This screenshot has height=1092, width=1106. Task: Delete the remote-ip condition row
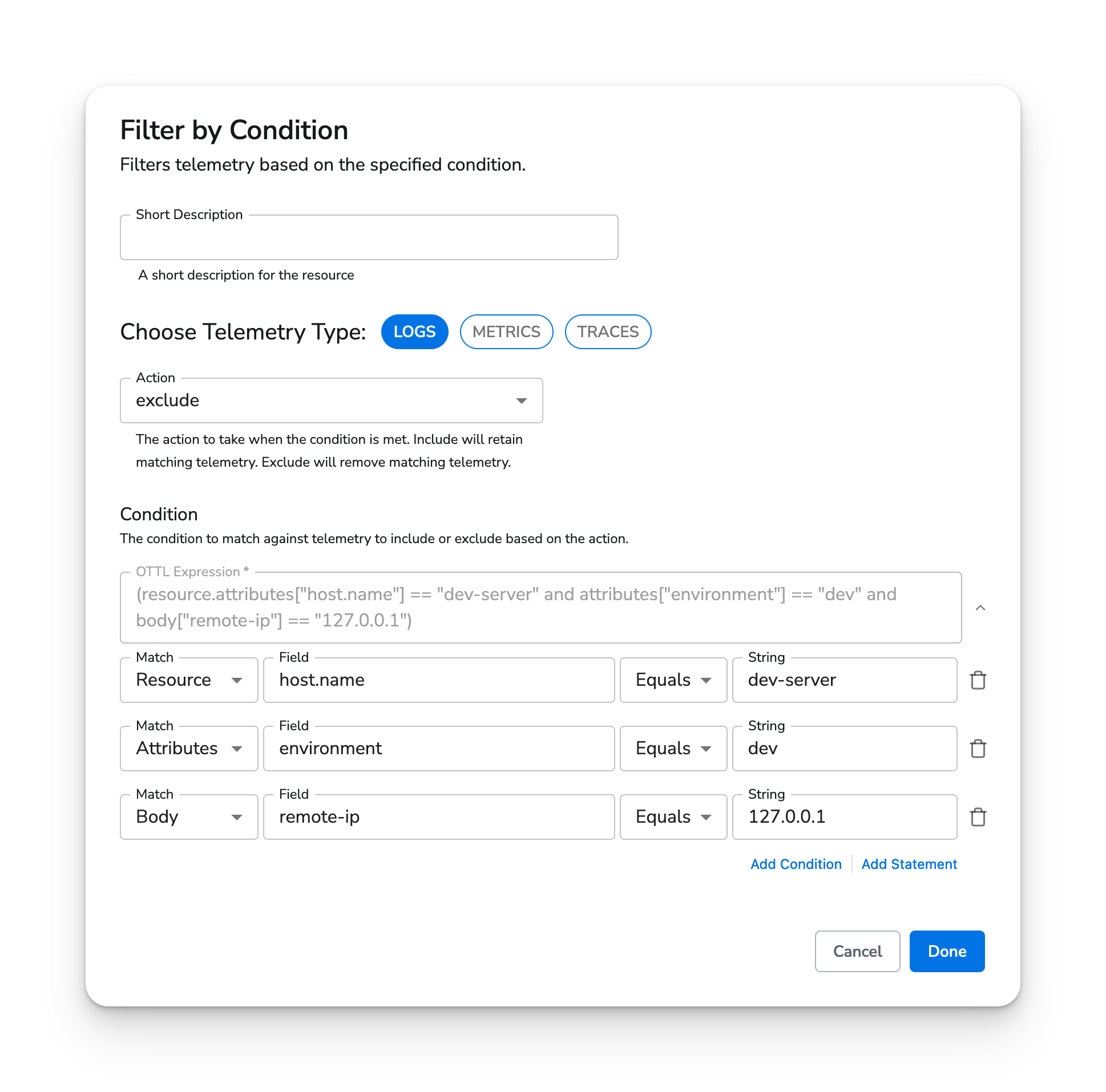point(978,816)
